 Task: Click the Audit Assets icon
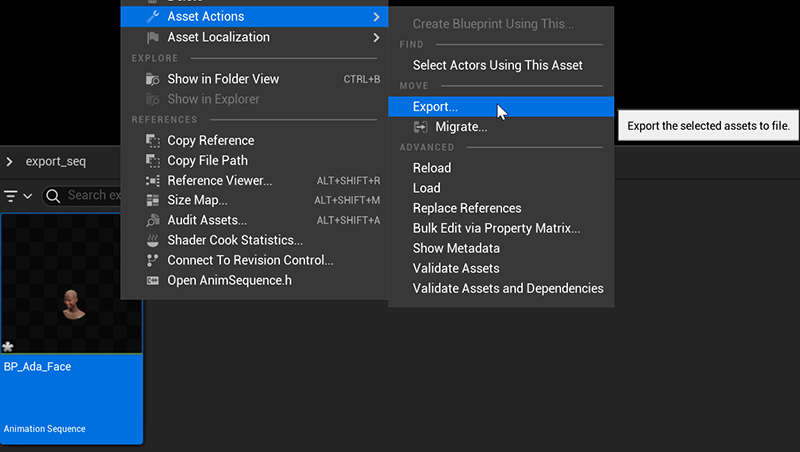(153, 220)
